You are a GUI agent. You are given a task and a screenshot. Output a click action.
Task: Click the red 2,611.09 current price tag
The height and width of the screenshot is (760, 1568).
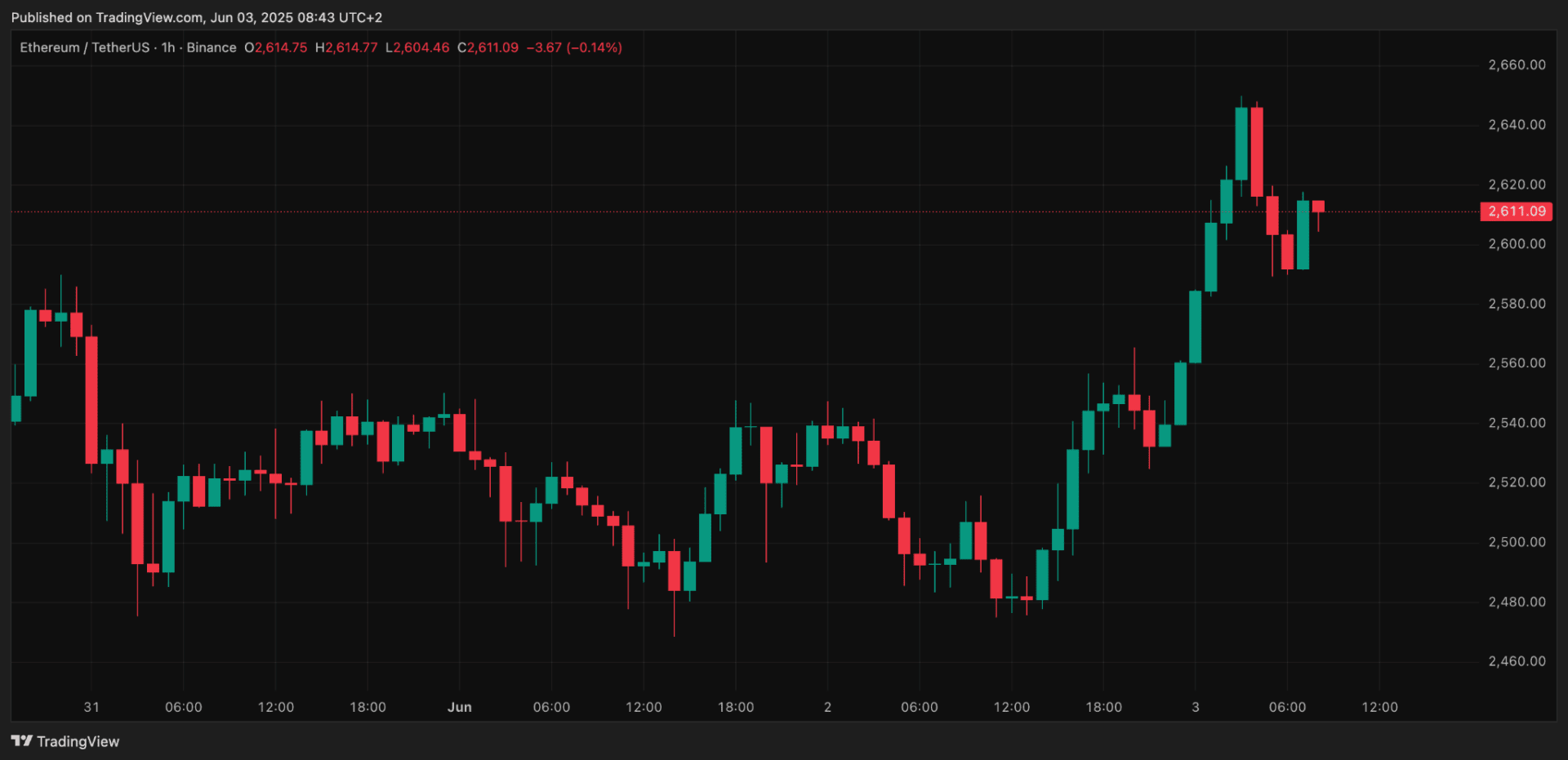point(1516,211)
